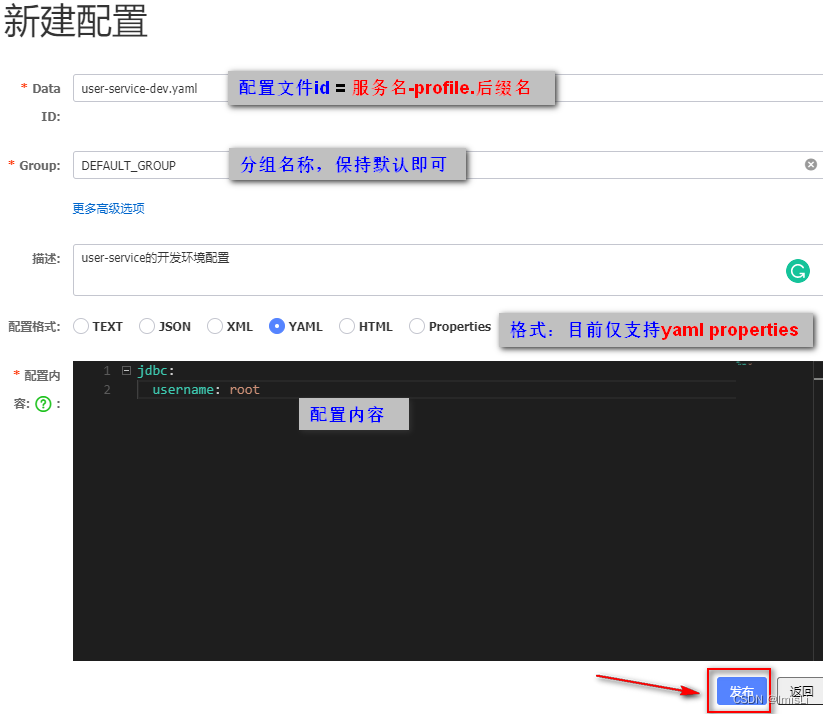Select the YAML configuration format
Viewport: 823px width, 714px height.
point(277,326)
